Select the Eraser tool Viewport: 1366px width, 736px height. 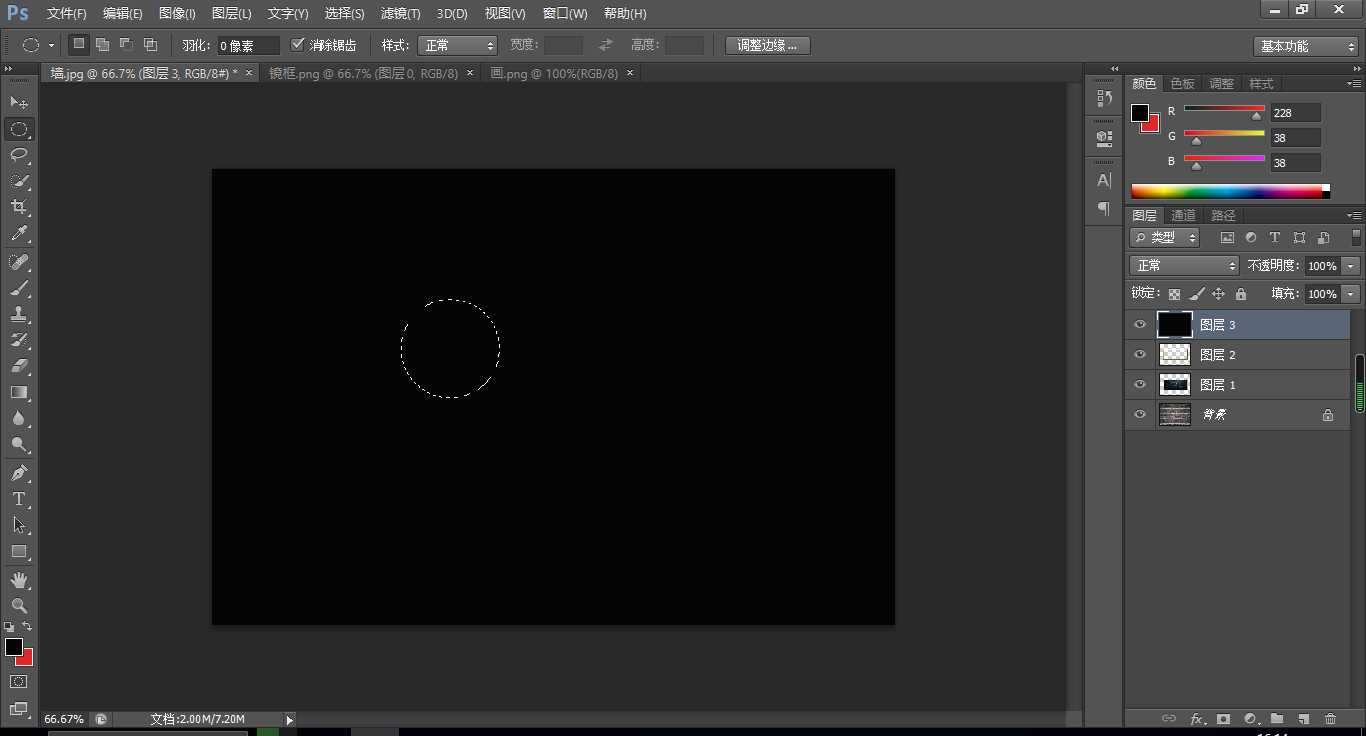click(x=19, y=366)
